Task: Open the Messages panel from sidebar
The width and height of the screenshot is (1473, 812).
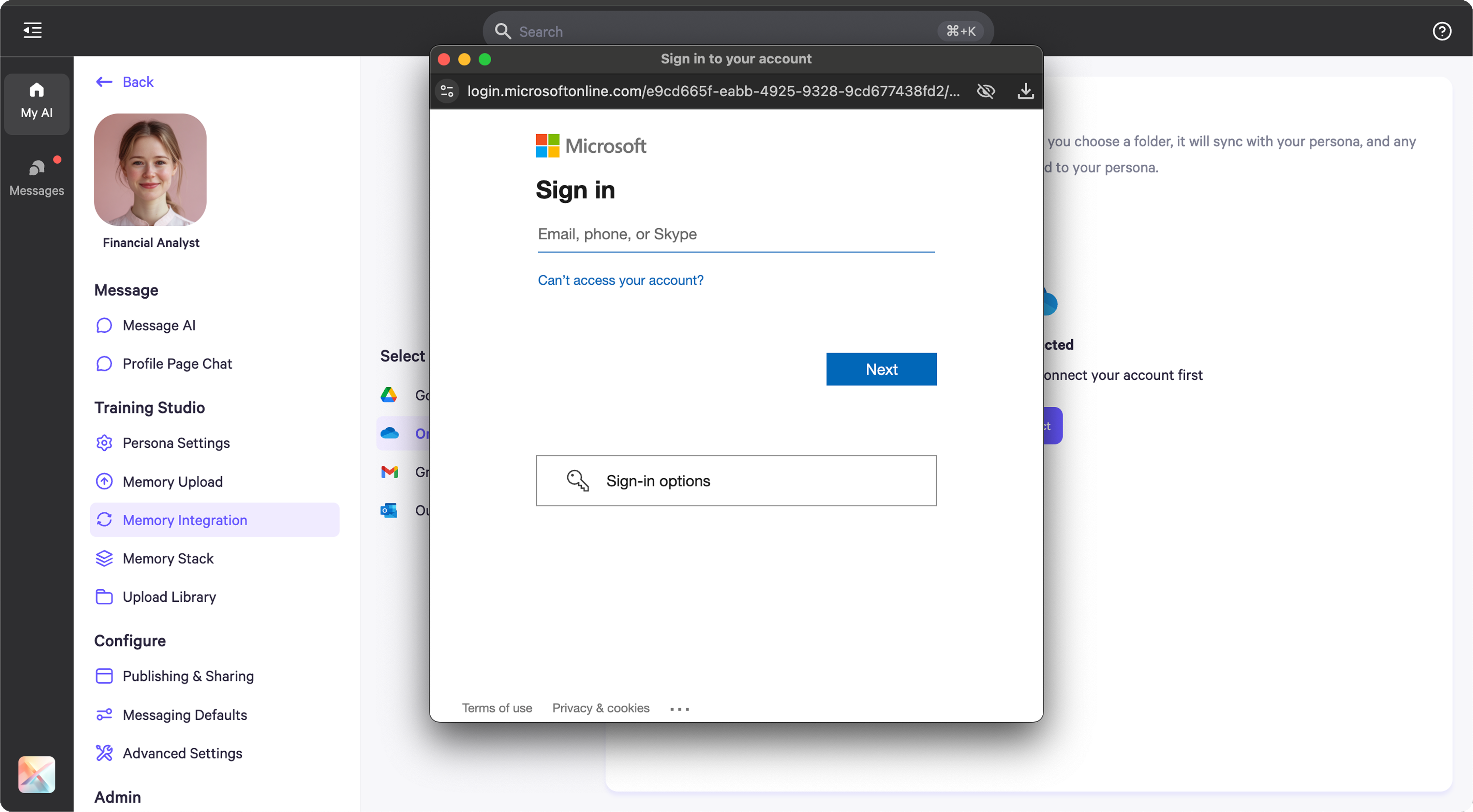Action: click(36, 176)
